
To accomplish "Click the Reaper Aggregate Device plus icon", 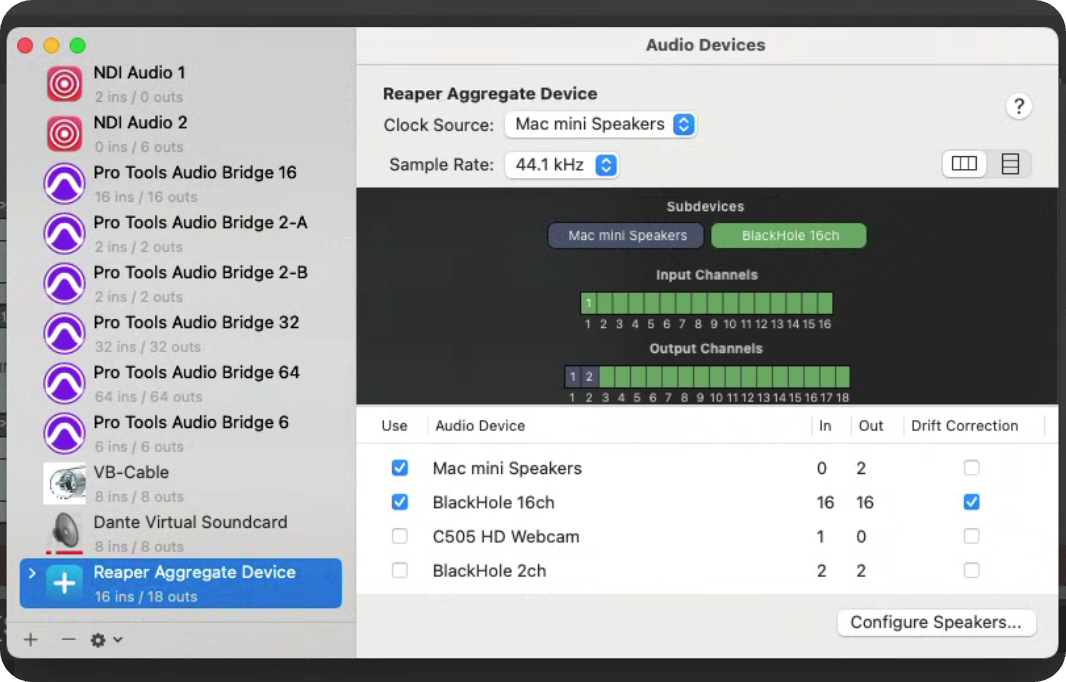I will [x=65, y=583].
